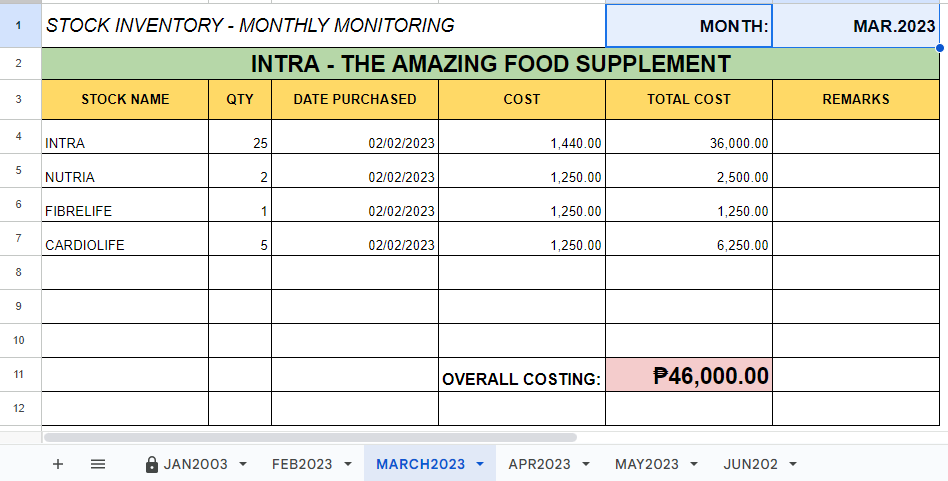Open MARCH2023 tab dropdown arrow
Image resolution: width=948 pixels, height=481 pixels.
[480, 464]
